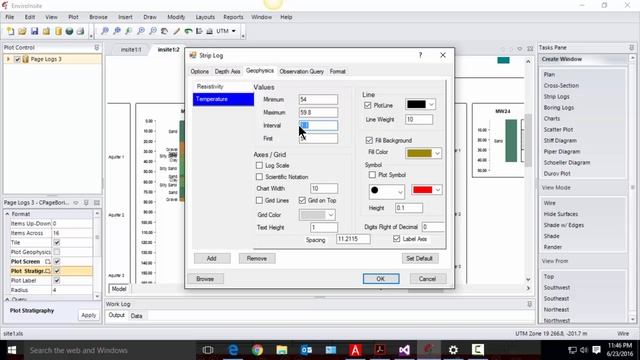Switch to the Depth Axis tab
The image size is (640, 360).
(x=227, y=71)
